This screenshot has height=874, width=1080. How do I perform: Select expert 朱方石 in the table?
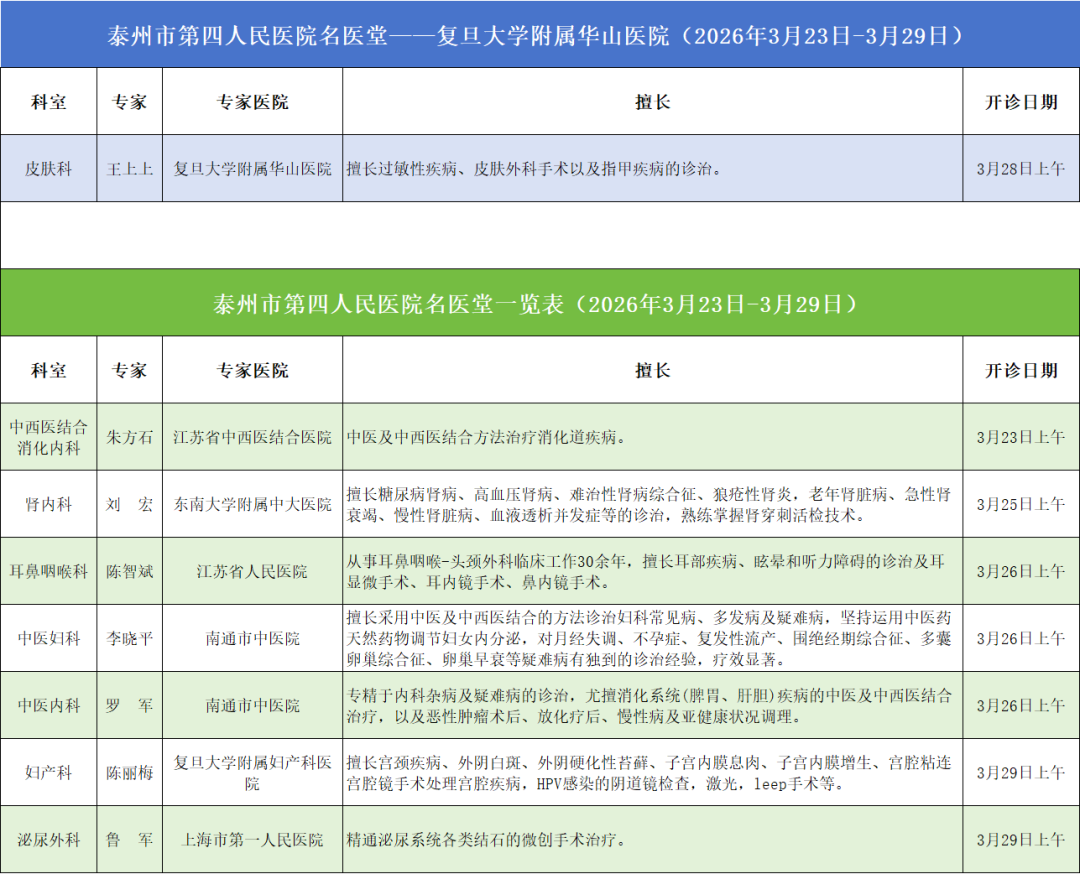point(129,437)
